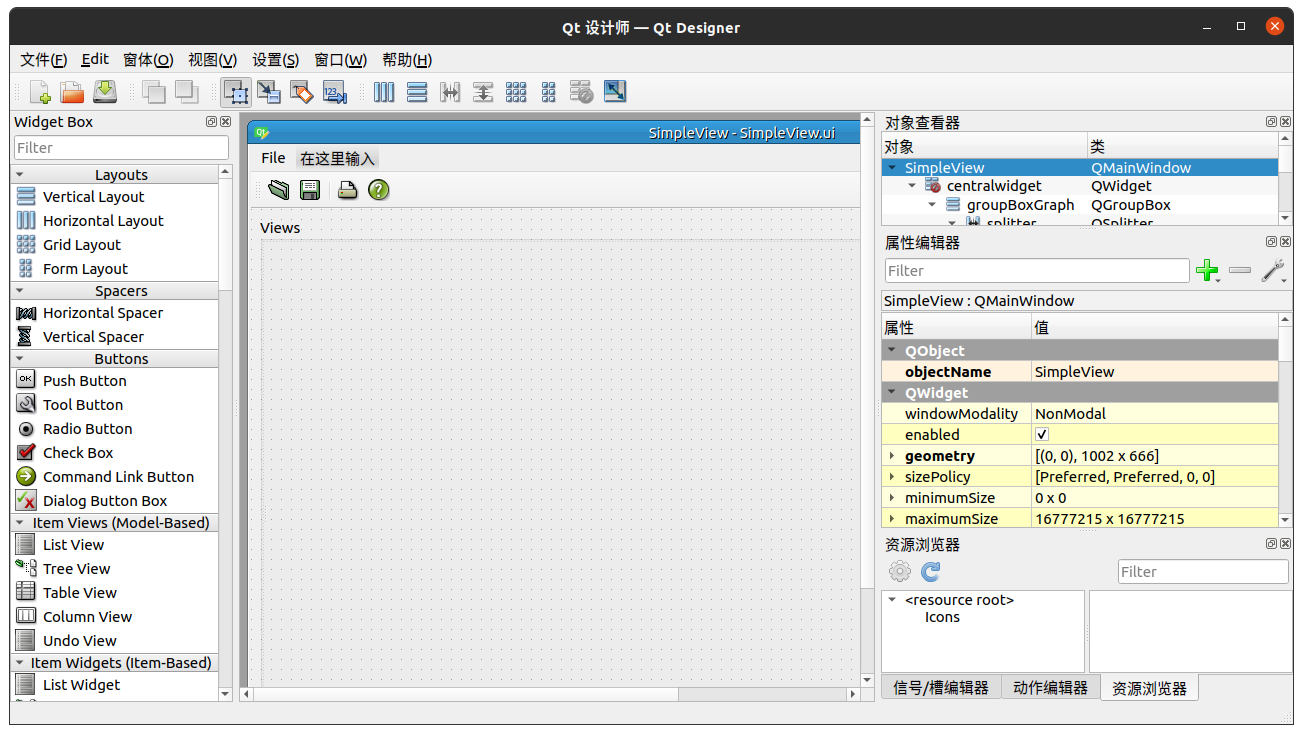Apply Lay Out Vertically toolbar icon

pyautogui.click(x=417, y=92)
